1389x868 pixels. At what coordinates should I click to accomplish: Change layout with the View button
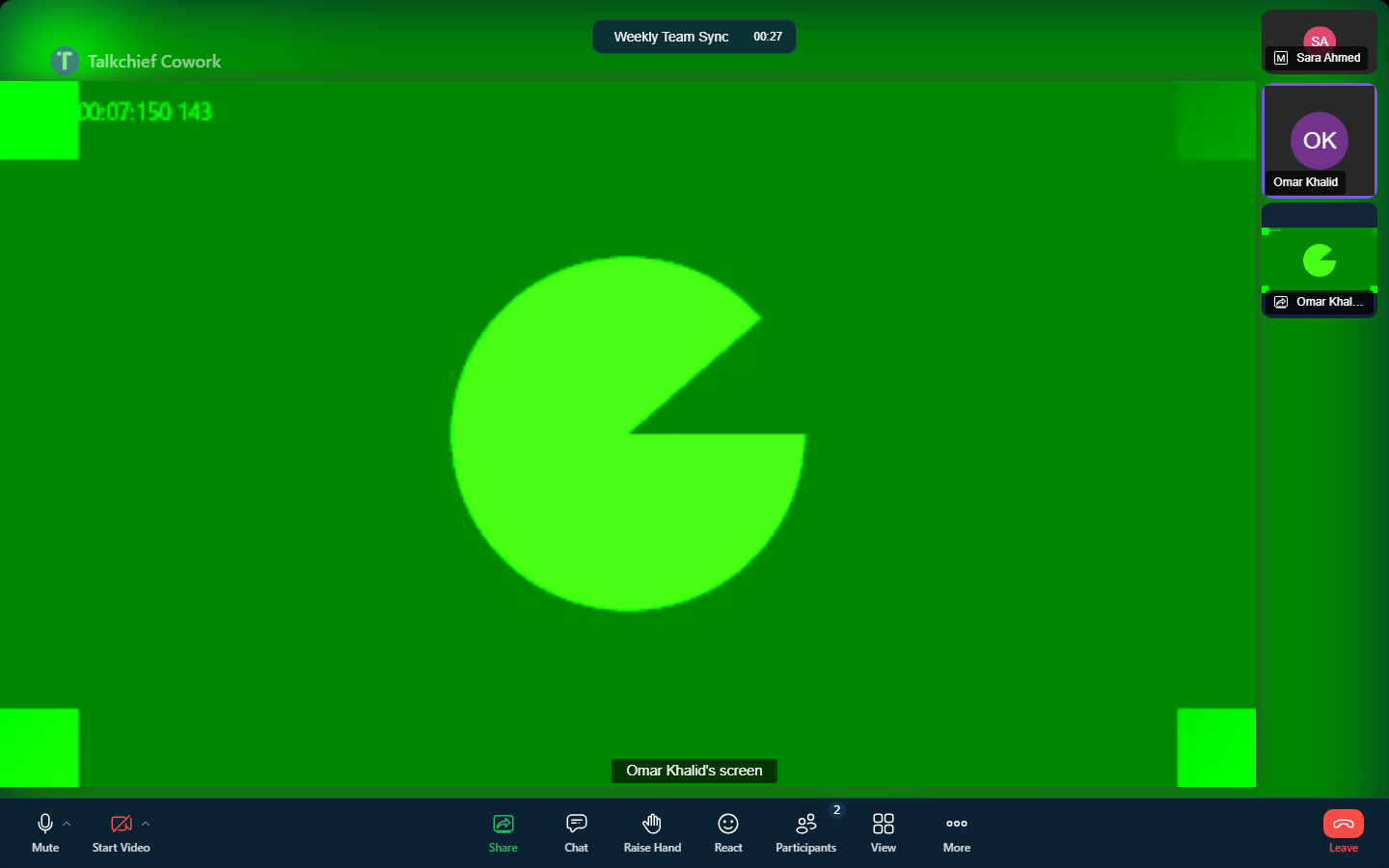click(x=884, y=833)
